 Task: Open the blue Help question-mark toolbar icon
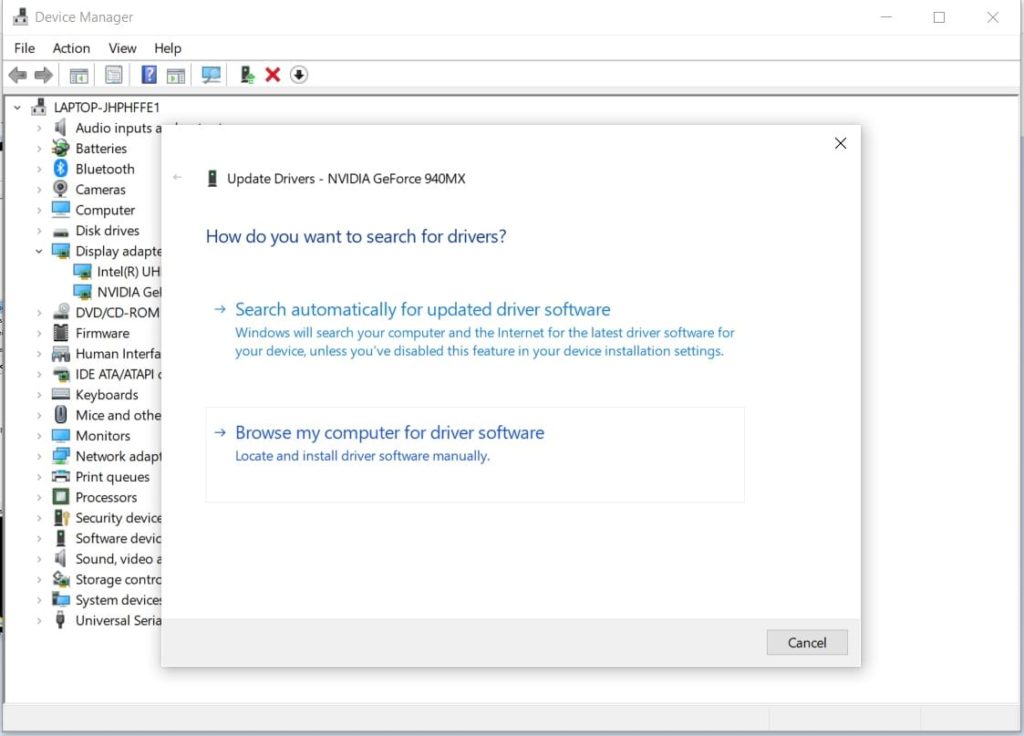tap(149, 74)
